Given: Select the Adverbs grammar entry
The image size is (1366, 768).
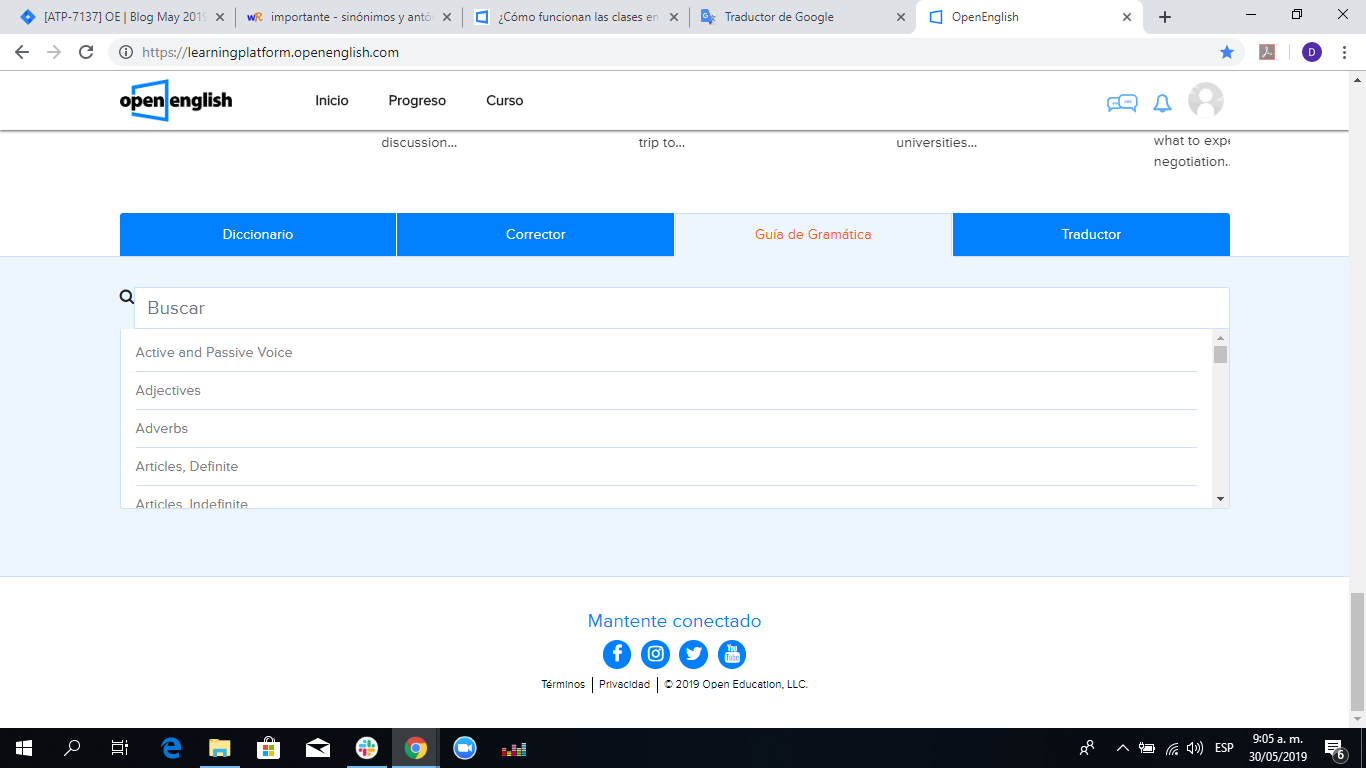Looking at the screenshot, I should click(162, 428).
